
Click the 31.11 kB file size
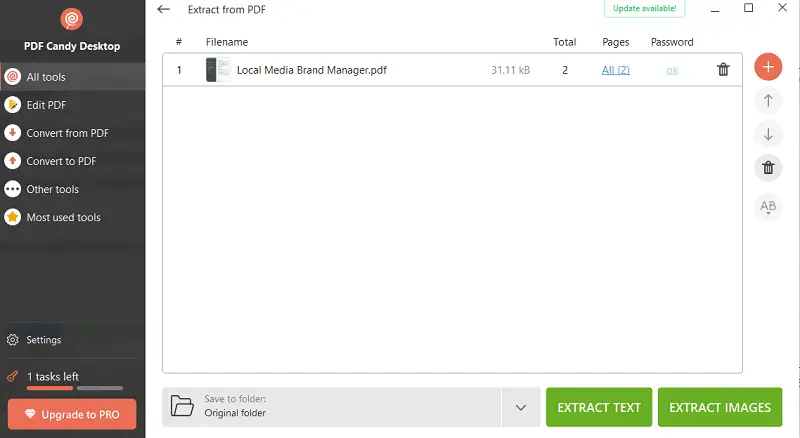(x=511, y=70)
